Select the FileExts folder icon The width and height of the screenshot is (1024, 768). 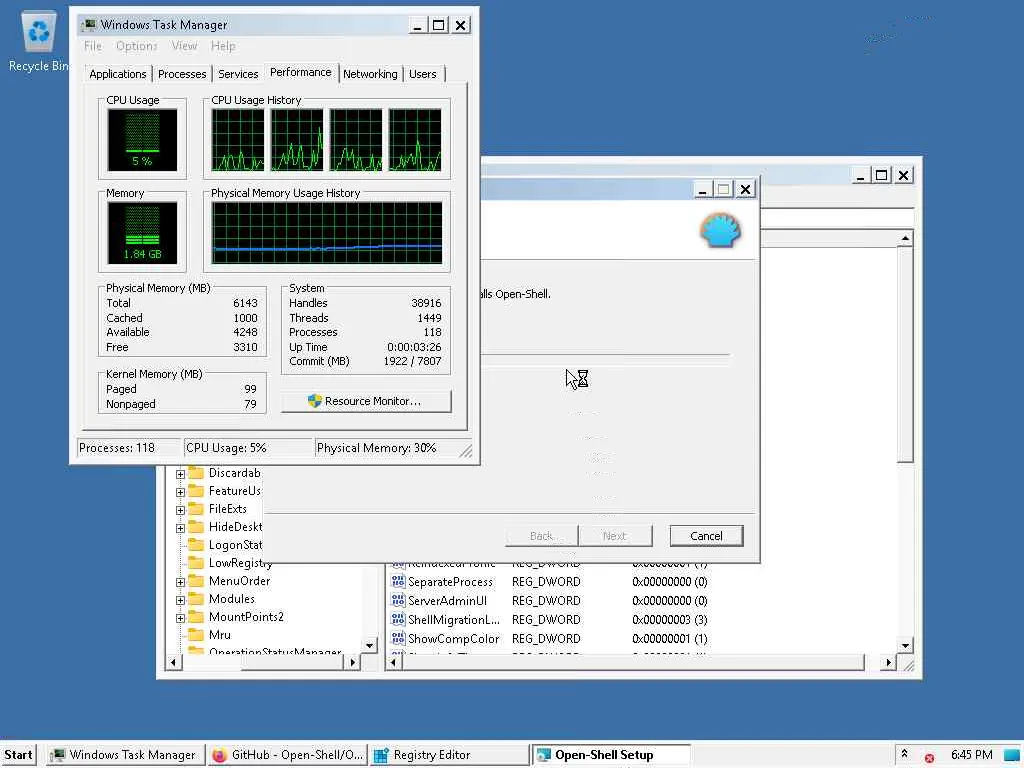pyautogui.click(x=196, y=508)
